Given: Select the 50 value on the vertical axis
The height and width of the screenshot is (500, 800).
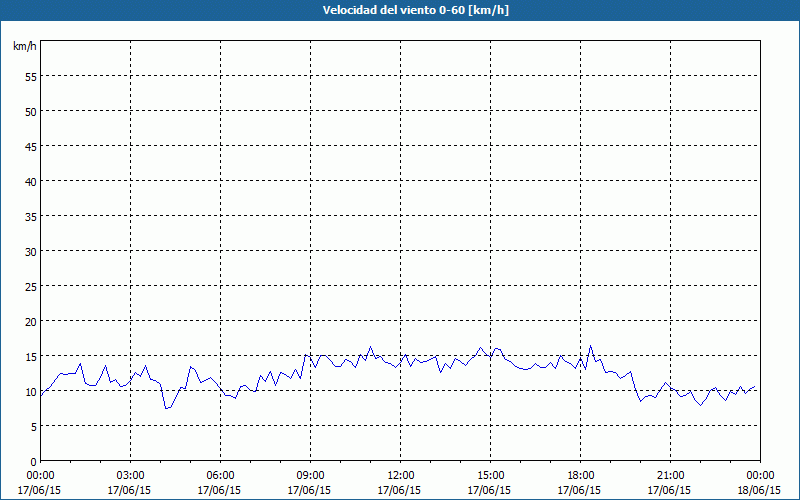Looking at the screenshot, I should [x=31, y=112].
